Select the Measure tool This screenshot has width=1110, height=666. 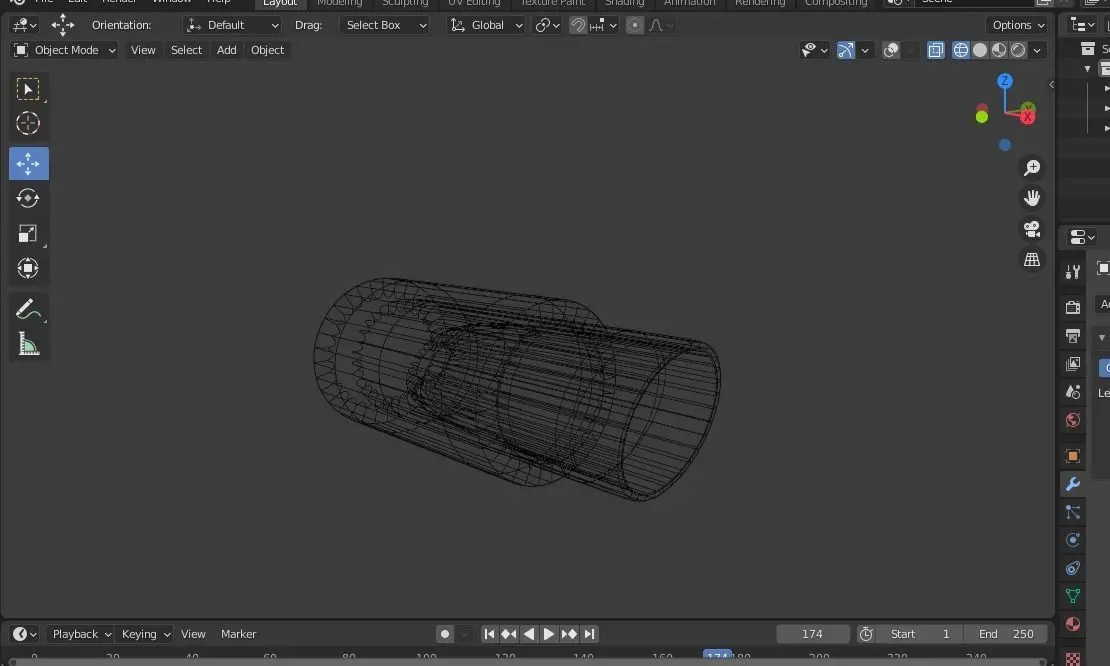pyautogui.click(x=28, y=345)
